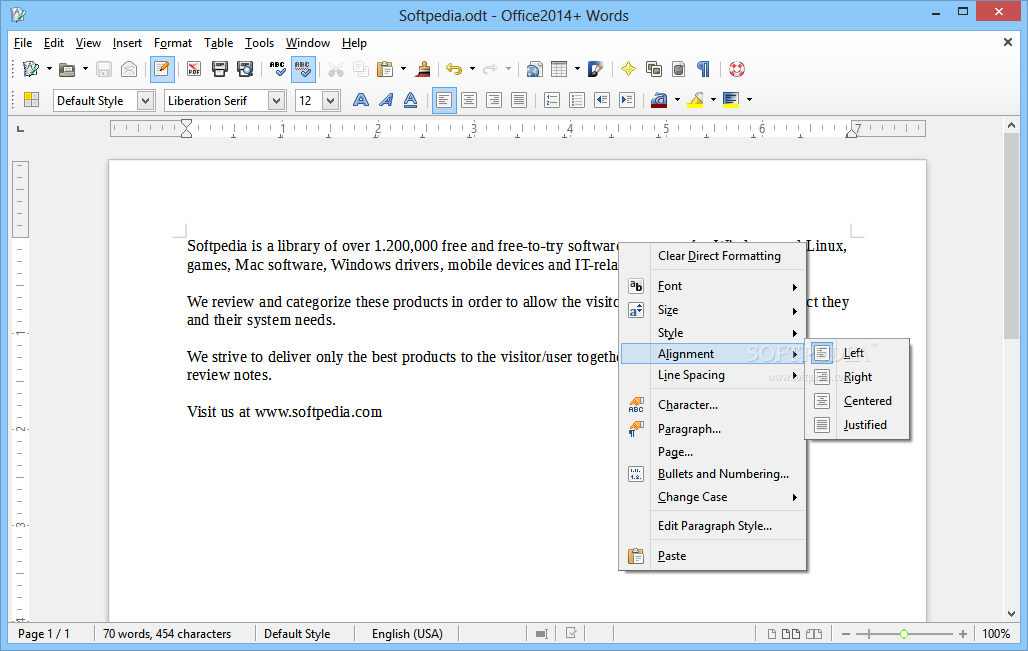Apply Highlighting color swatch
The image size is (1028, 651).
click(696, 100)
